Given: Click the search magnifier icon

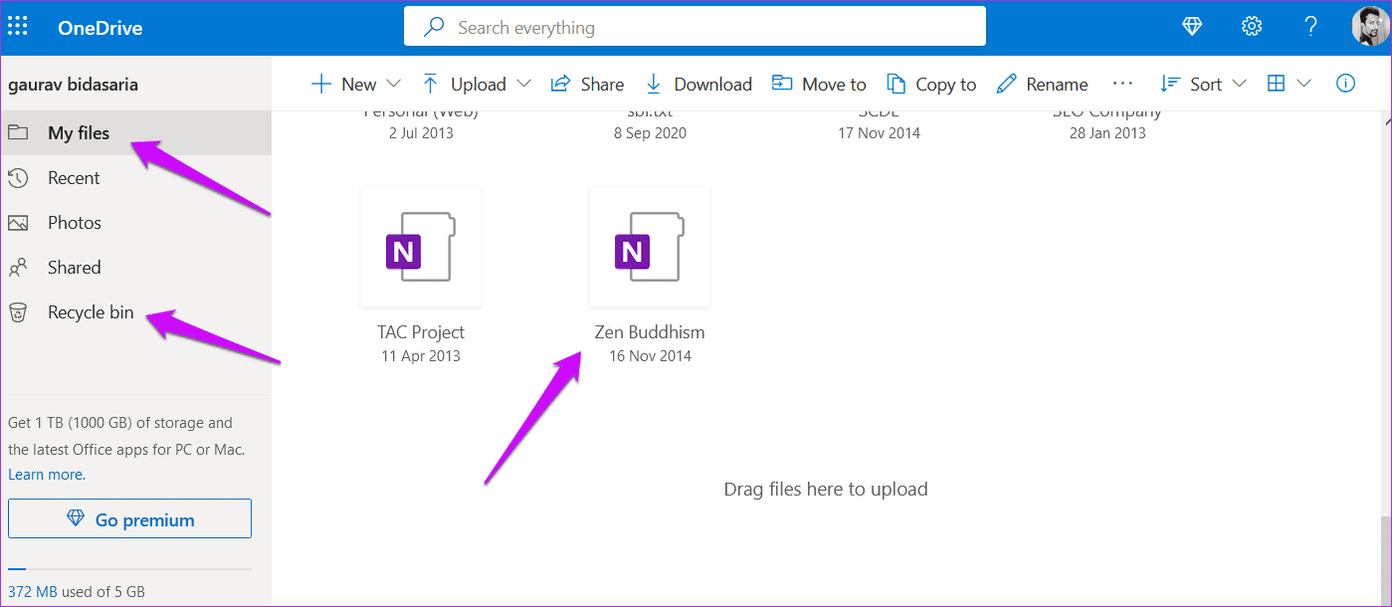Looking at the screenshot, I should click(x=434, y=27).
